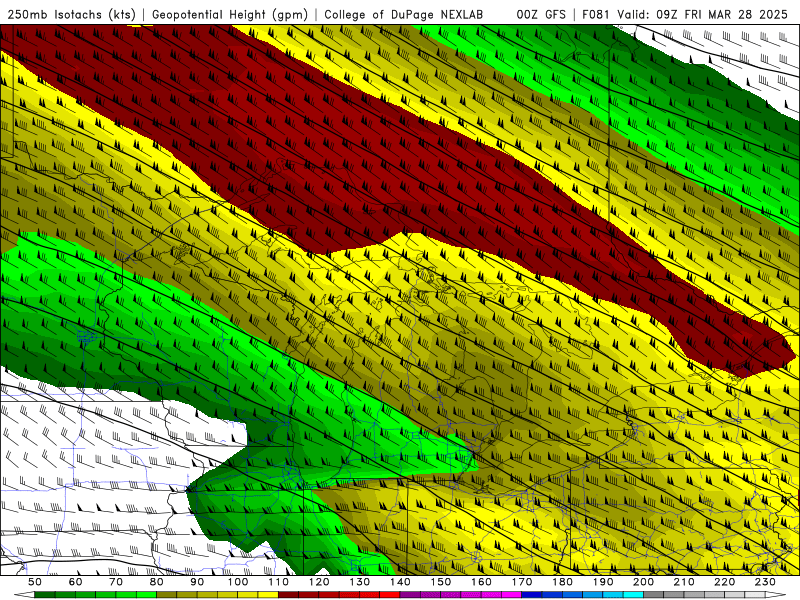Click the 'College of DuPage NEXLAB' label

[x=403, y=14]
